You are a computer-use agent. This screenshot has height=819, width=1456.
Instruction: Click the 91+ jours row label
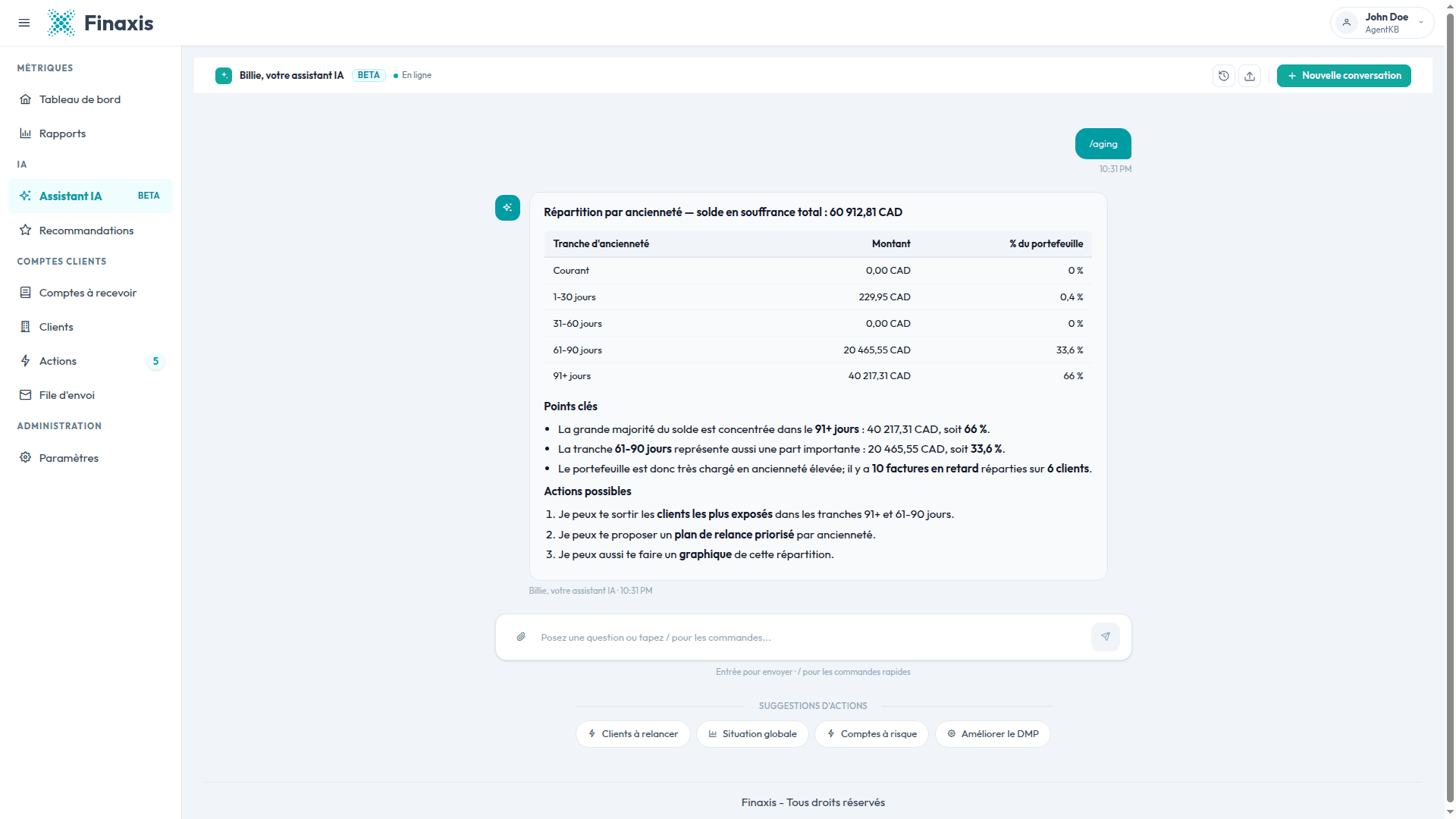coord(572,376)
